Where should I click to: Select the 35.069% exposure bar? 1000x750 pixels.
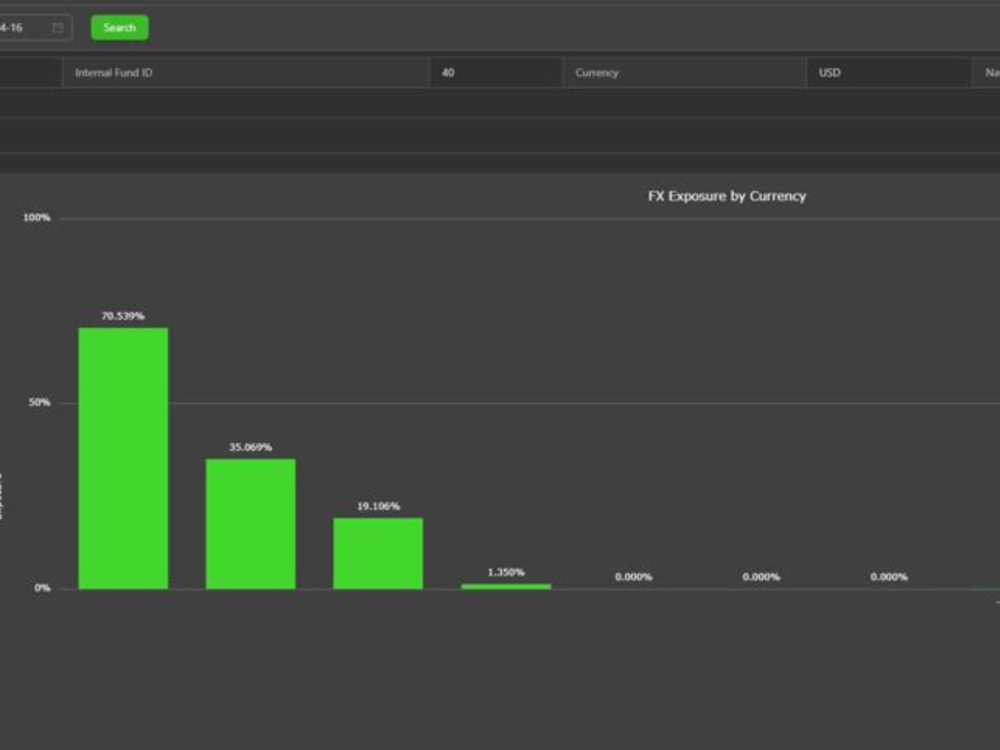tap(251, 524)
